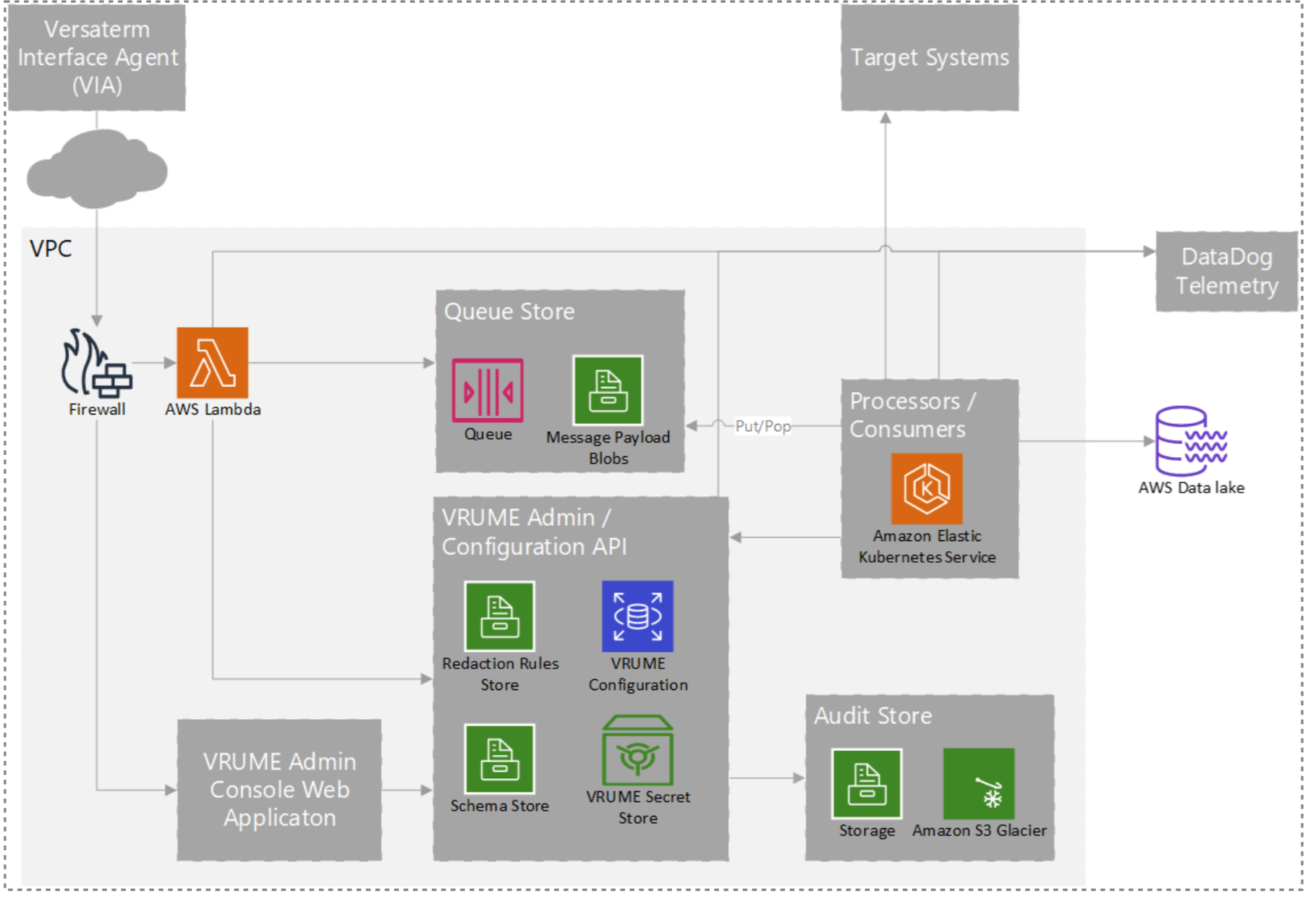Select the Target Systems block

930,58
